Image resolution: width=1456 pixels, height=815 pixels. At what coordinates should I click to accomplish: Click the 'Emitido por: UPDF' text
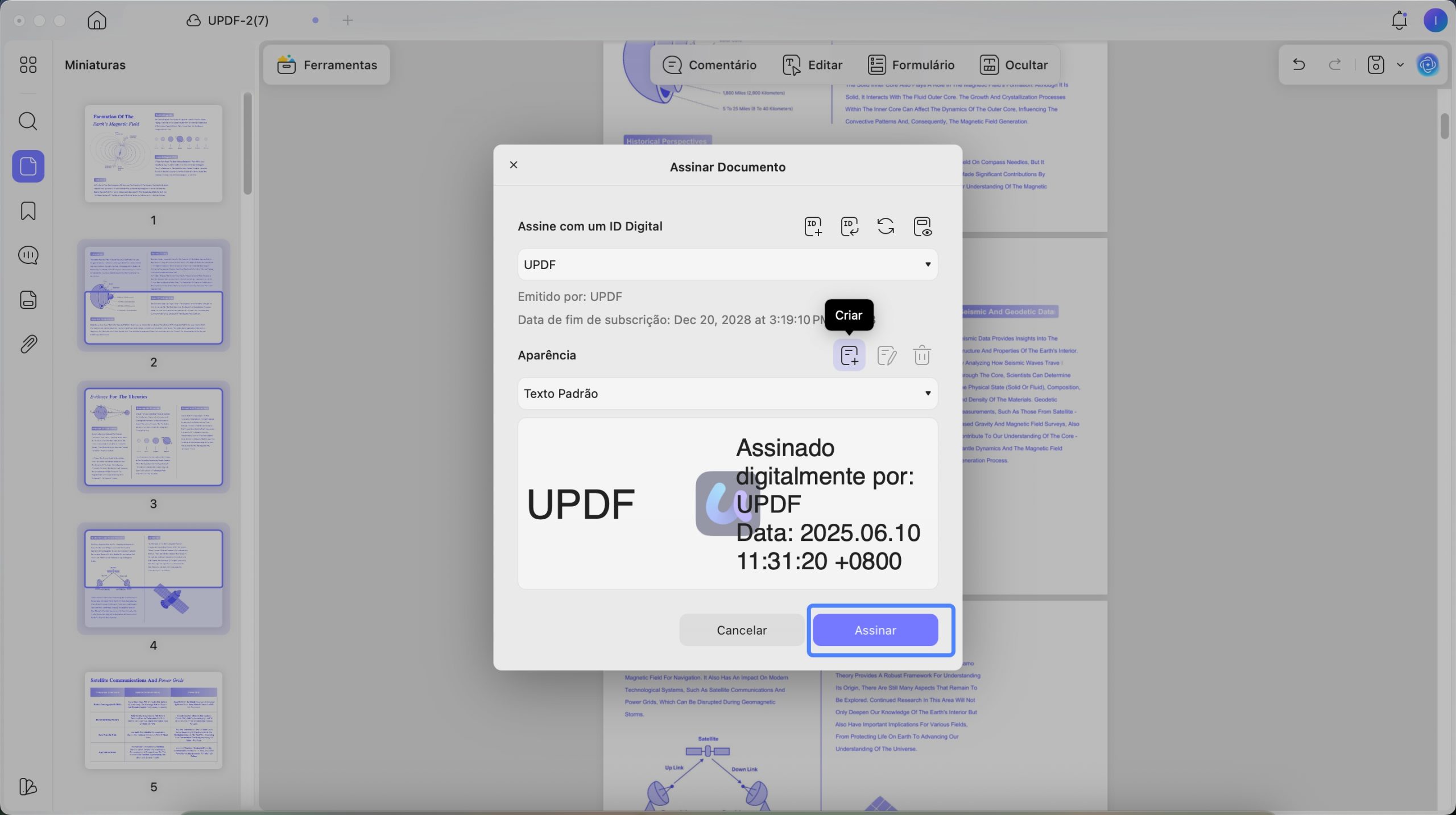(570, 296)
